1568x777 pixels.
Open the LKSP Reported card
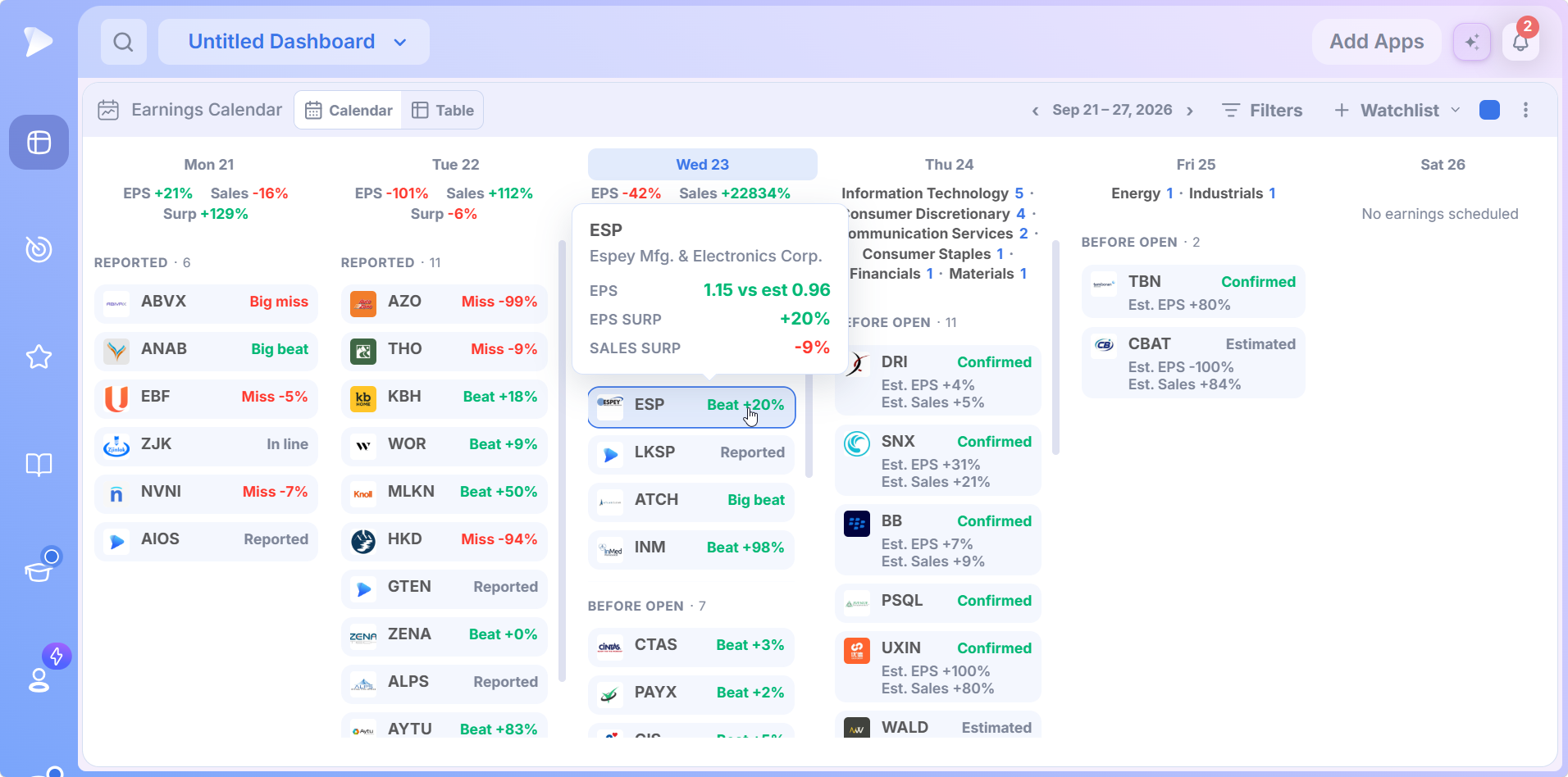[691, 455]
